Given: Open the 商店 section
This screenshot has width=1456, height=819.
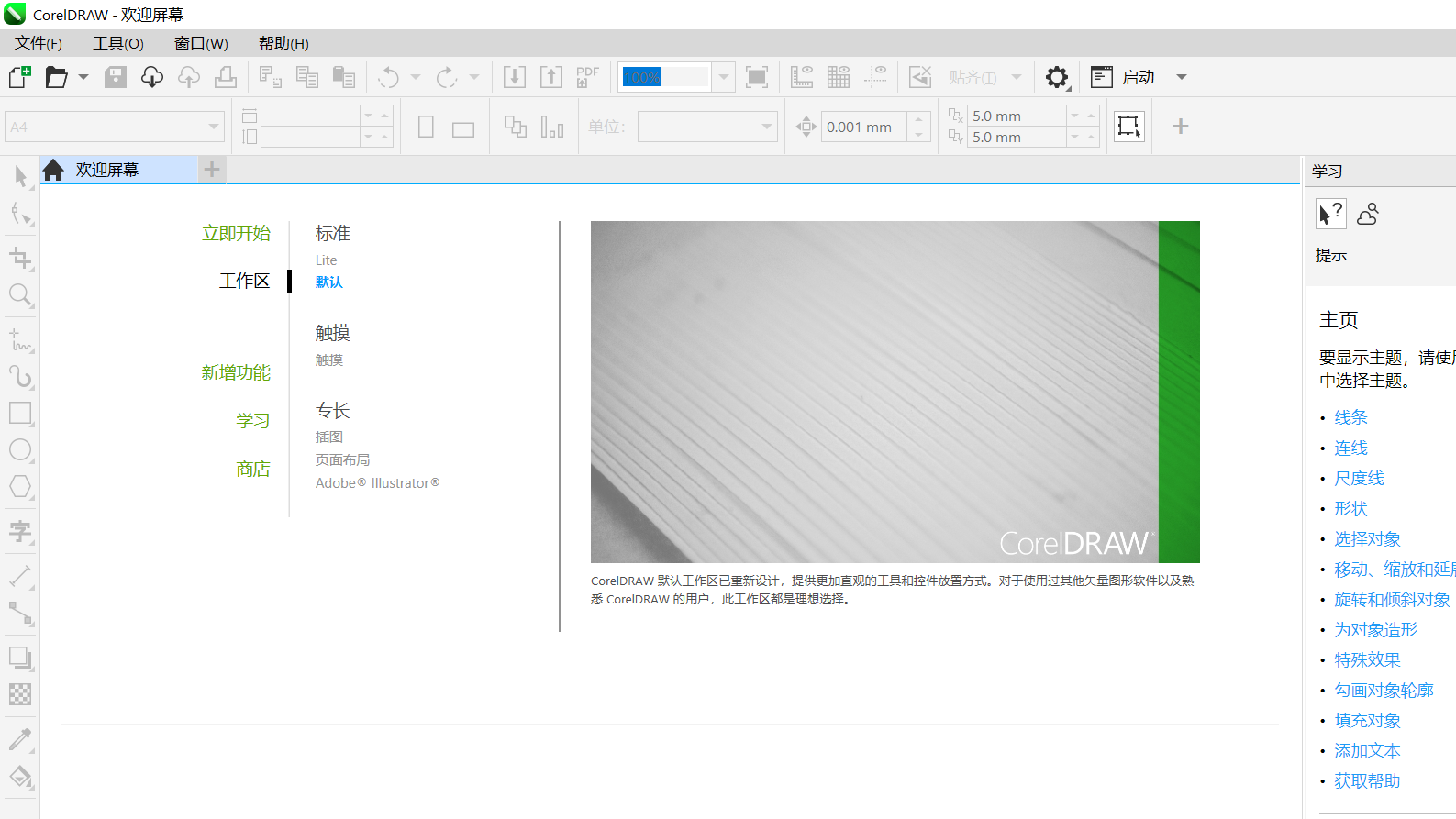Looking at the screenshot, I should tap(253, 469).
